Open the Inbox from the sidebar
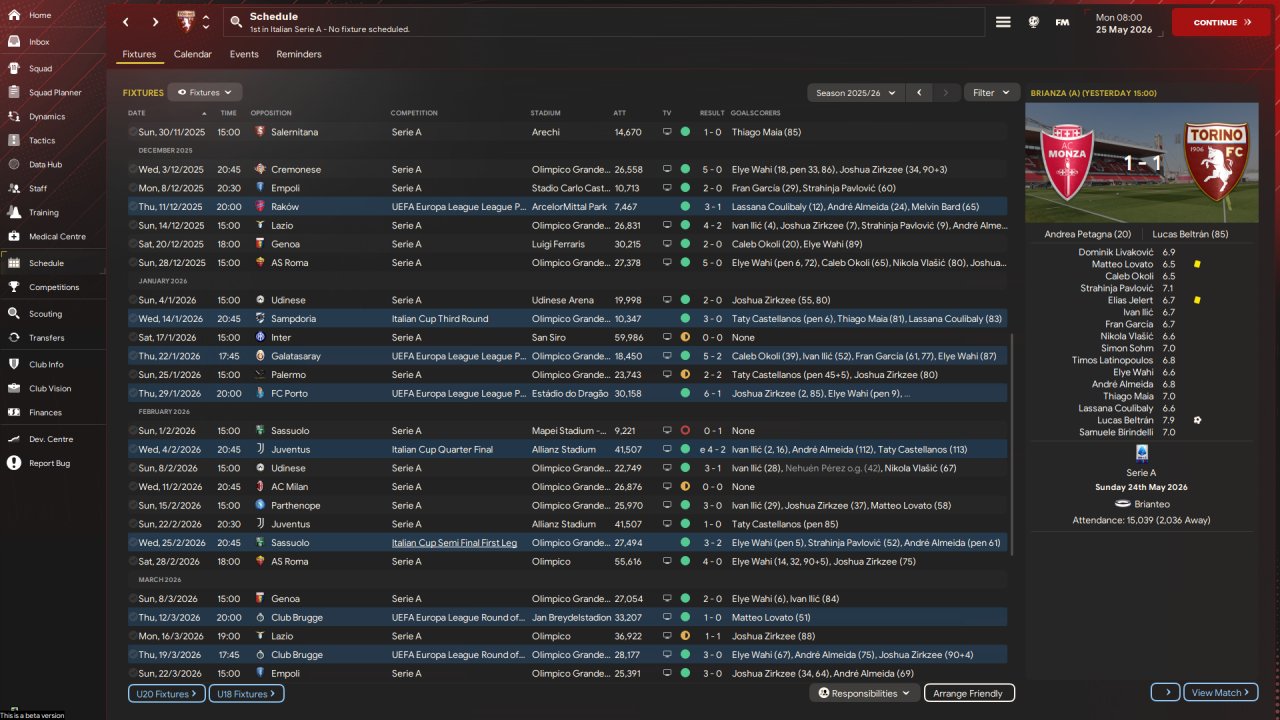 pos(38,42)
